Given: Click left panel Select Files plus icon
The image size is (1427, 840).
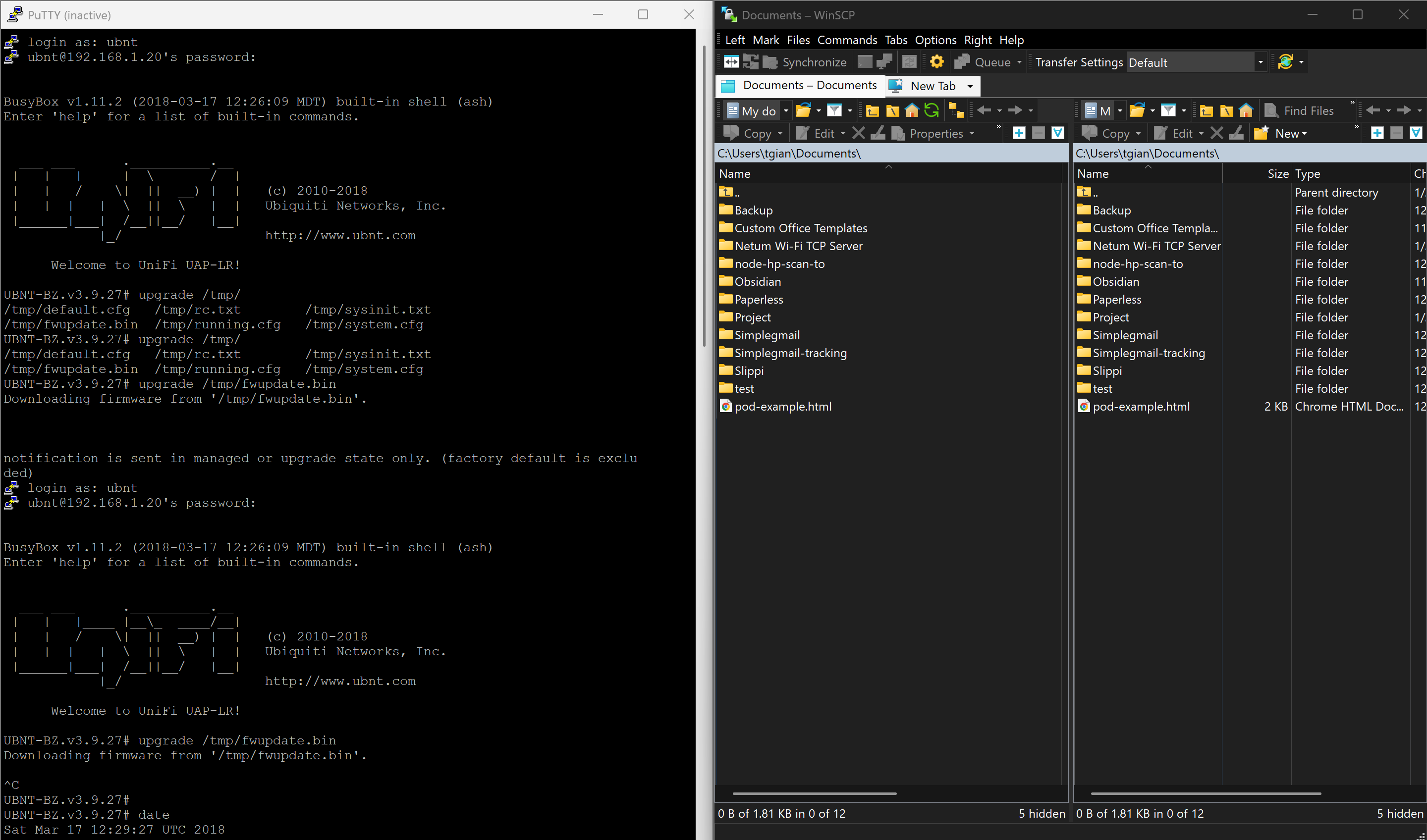Looking at the screenshot, I should point(1019,133).
